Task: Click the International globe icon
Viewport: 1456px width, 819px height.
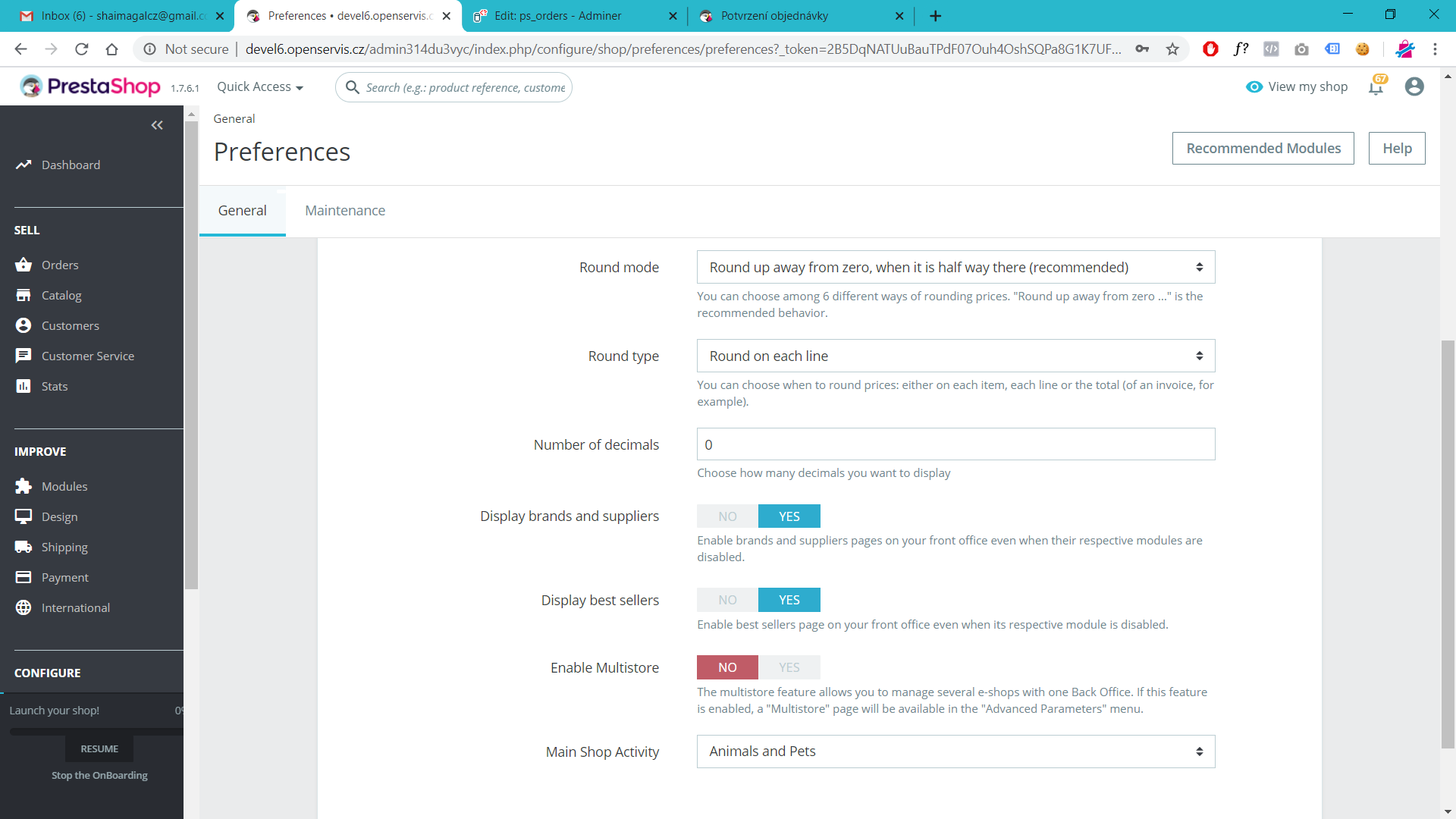Action: (x=24, y=607)
